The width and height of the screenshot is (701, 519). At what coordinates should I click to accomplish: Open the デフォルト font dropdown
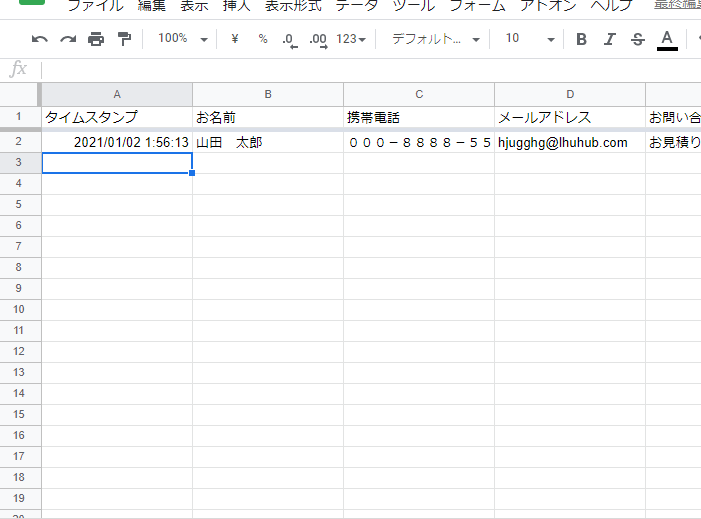pos(436,39)
